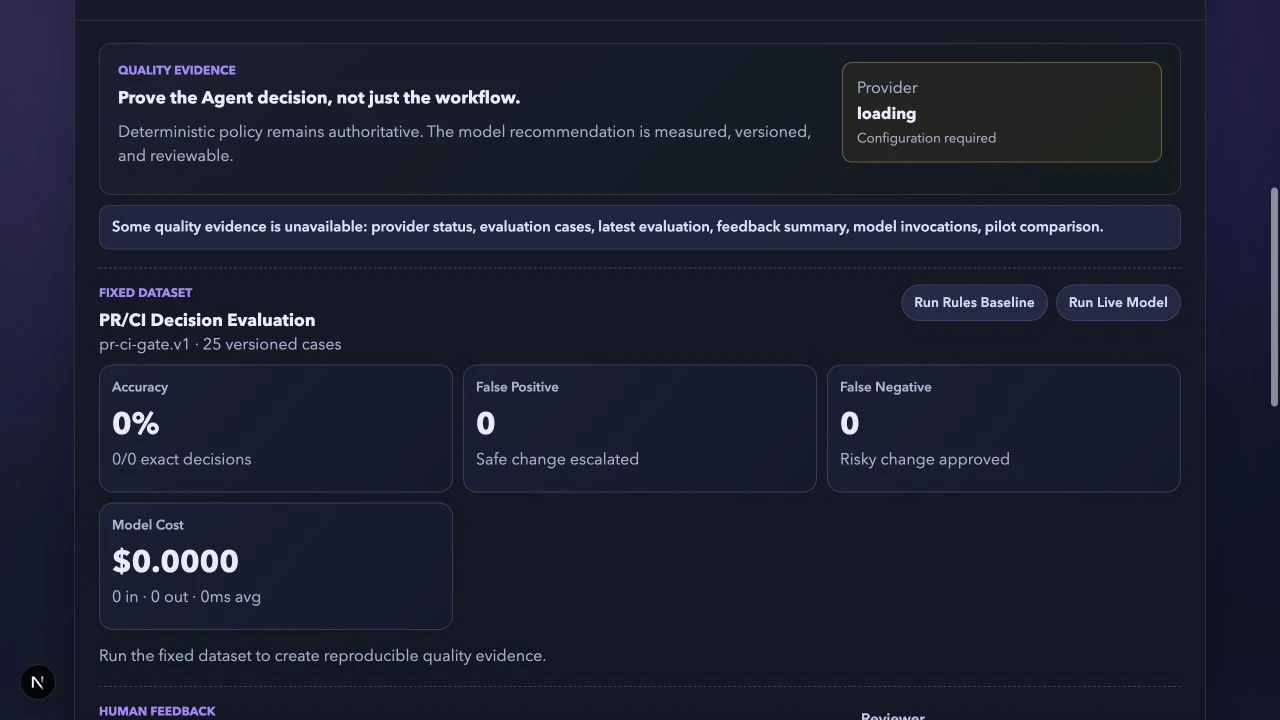Image resolution: width=1280 pixels, height=720 pixels.
Task: Click the '0 in · 0 out · 0ms avg' text
Action: [x=186, y=597]
